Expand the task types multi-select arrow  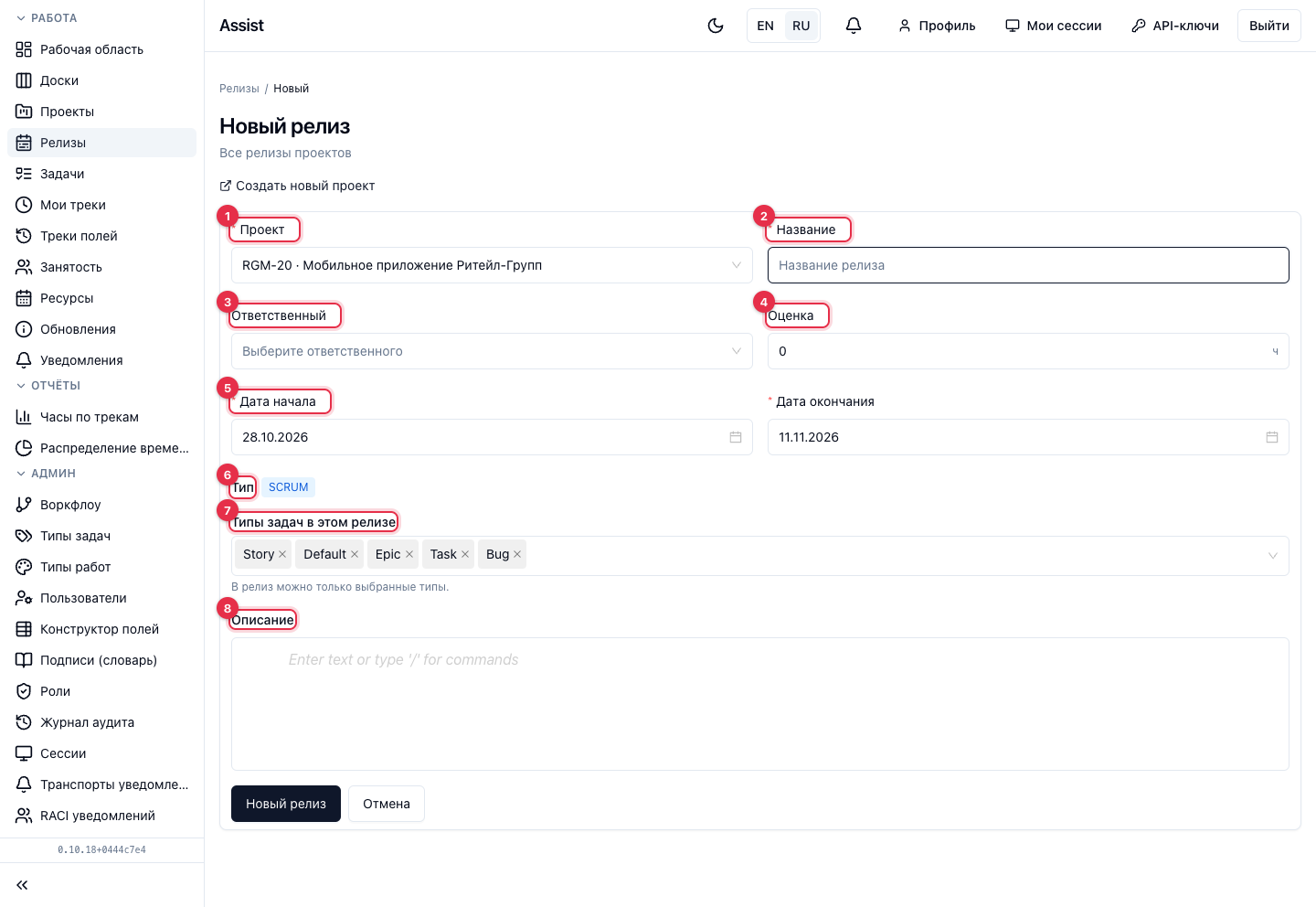click(1273, 556)
